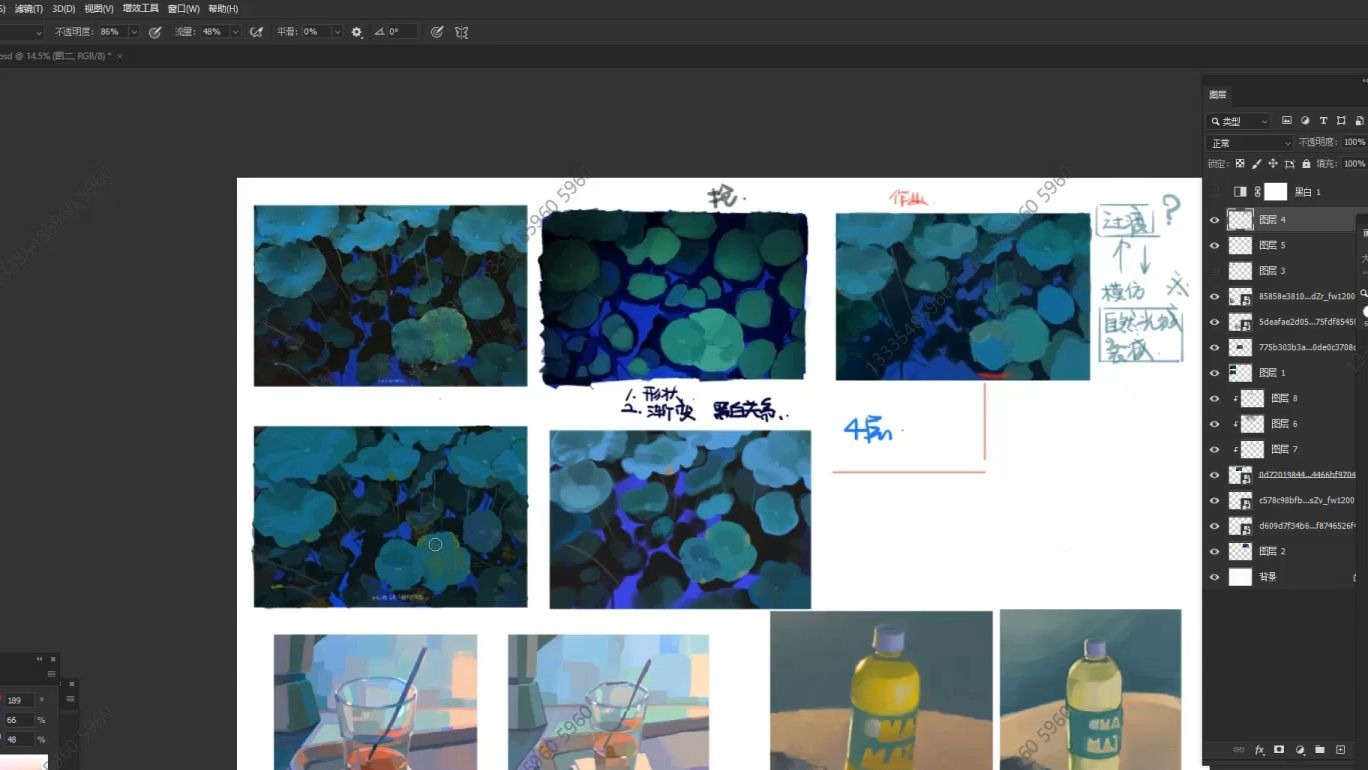Viewport: 1368px width, 770px height.
Task: Click mask link chain on 黑白 1
Action: (1257, 192)
